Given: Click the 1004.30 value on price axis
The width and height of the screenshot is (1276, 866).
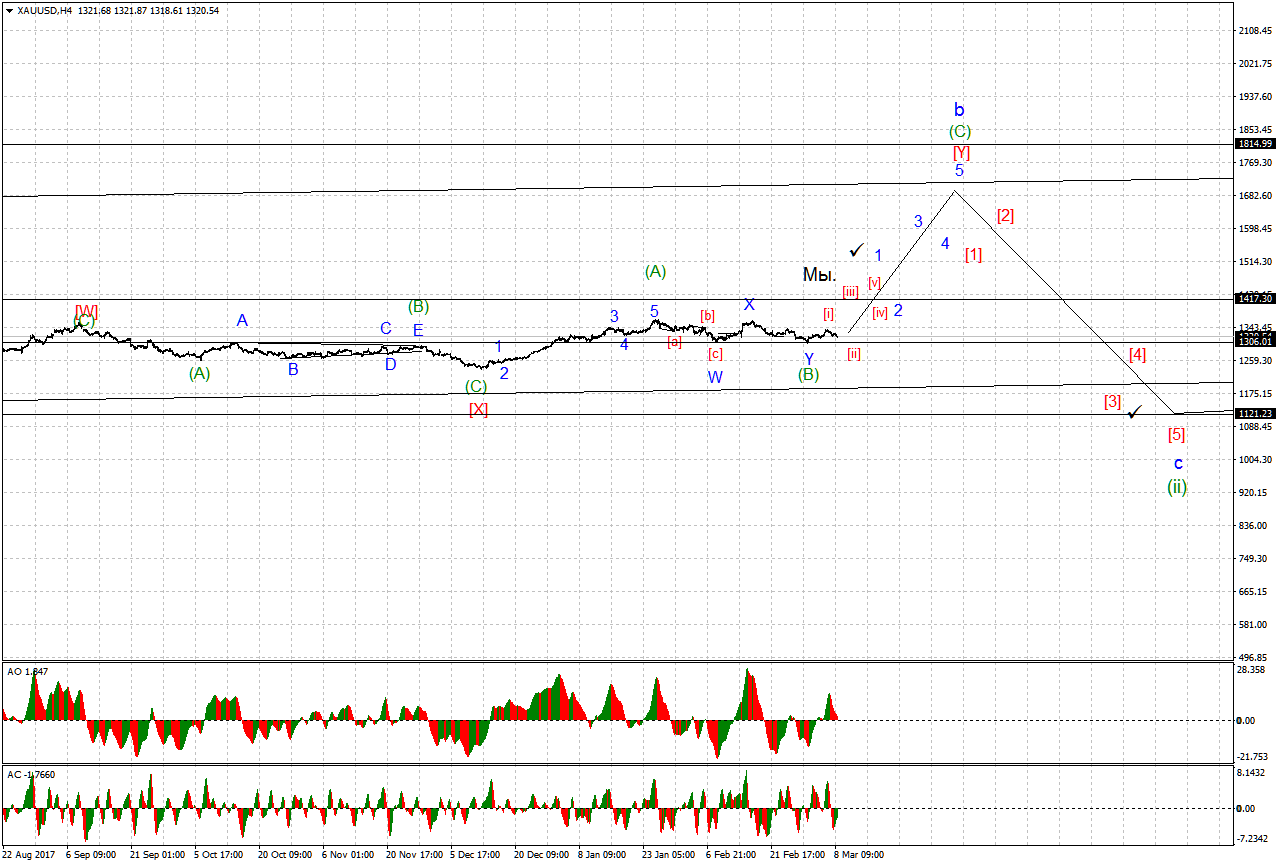Looking at the screenshot, I should 1254,460.
